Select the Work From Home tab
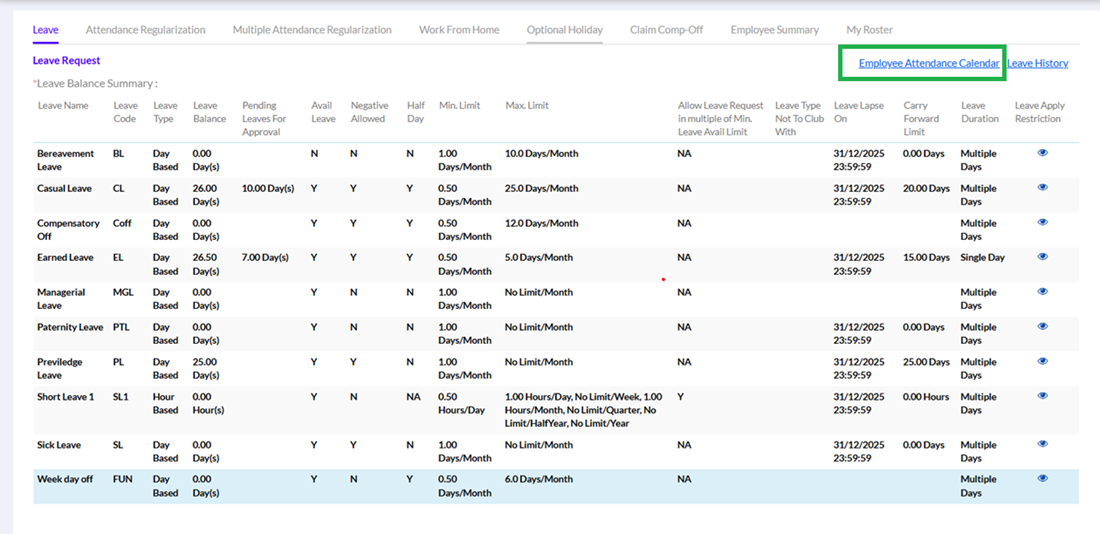The height and width of the screenshot is (534, 1100). point(459,30)
